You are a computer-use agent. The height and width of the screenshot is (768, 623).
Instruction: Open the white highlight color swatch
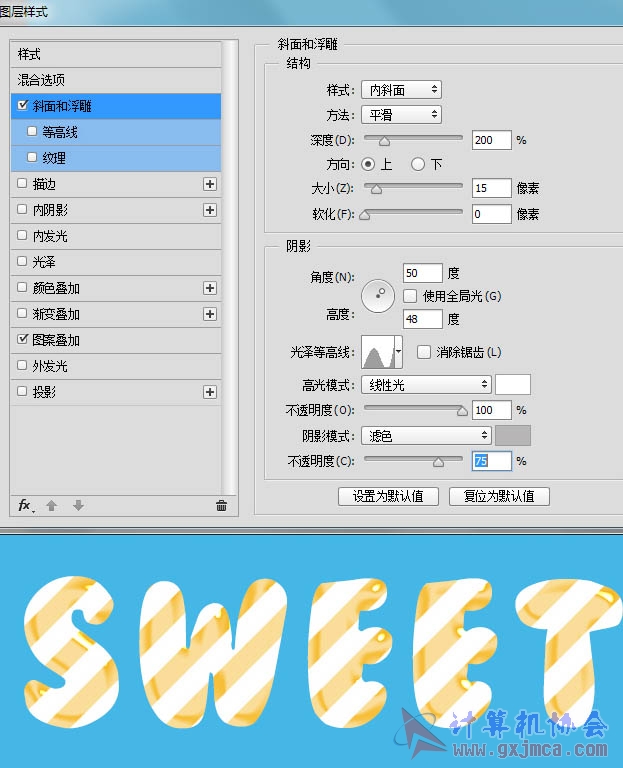point(513,385)
